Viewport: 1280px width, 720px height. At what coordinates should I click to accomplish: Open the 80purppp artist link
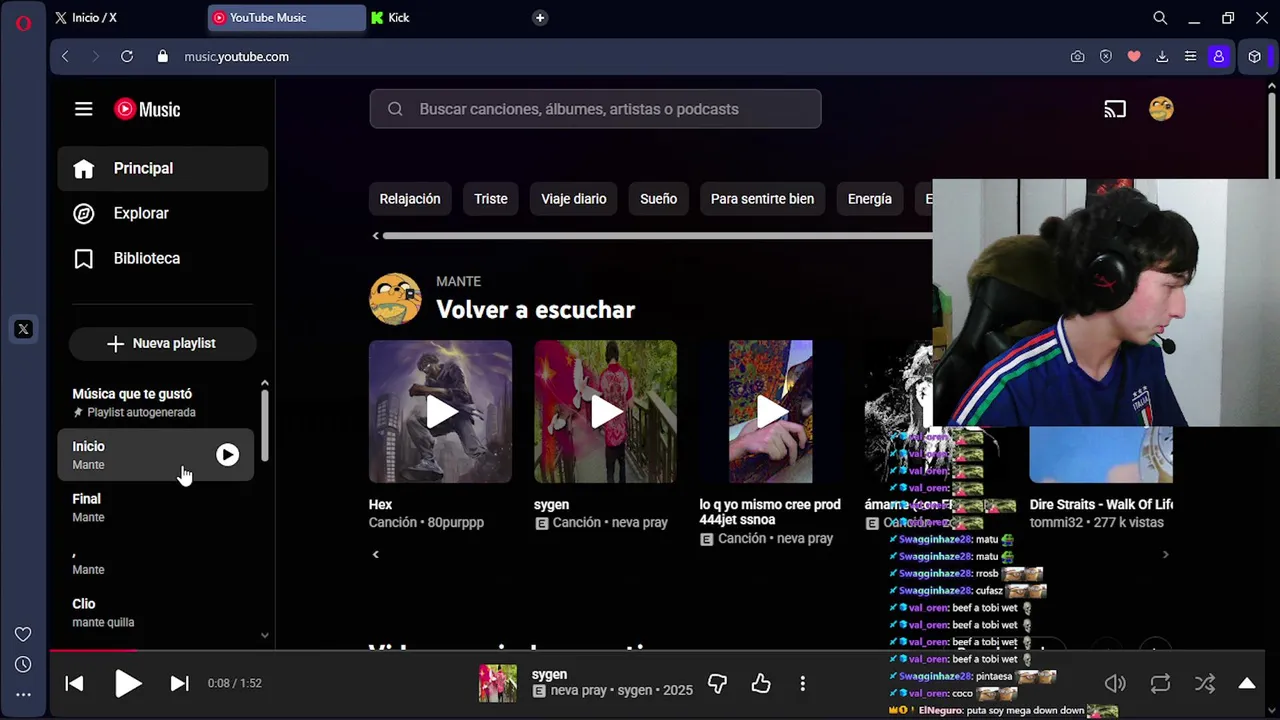tap(455, 522)
